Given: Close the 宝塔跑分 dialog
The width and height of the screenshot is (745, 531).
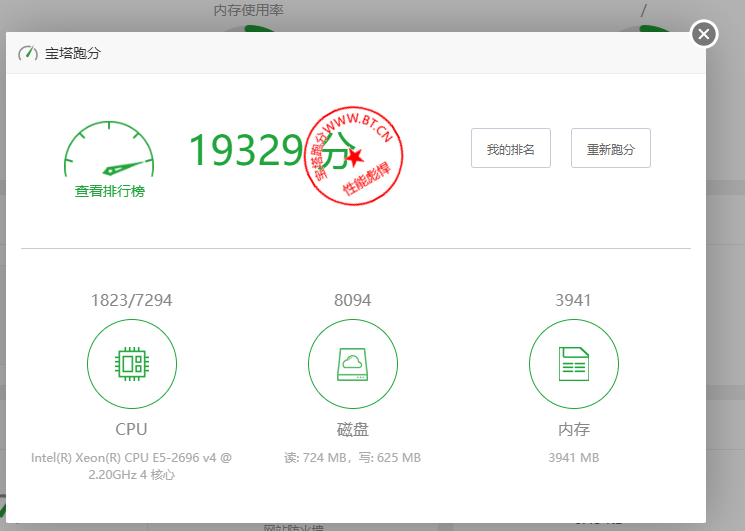Looking at the screenshot, I should click(704, 34).
